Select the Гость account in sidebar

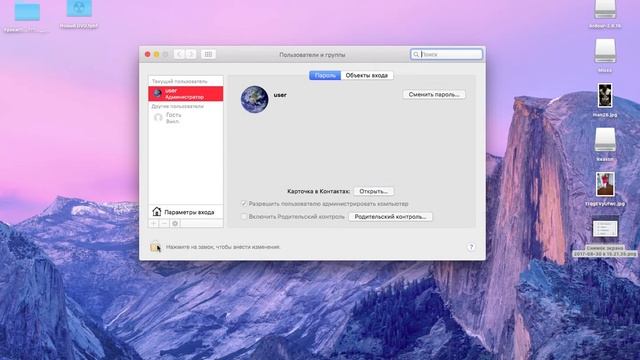186,118
